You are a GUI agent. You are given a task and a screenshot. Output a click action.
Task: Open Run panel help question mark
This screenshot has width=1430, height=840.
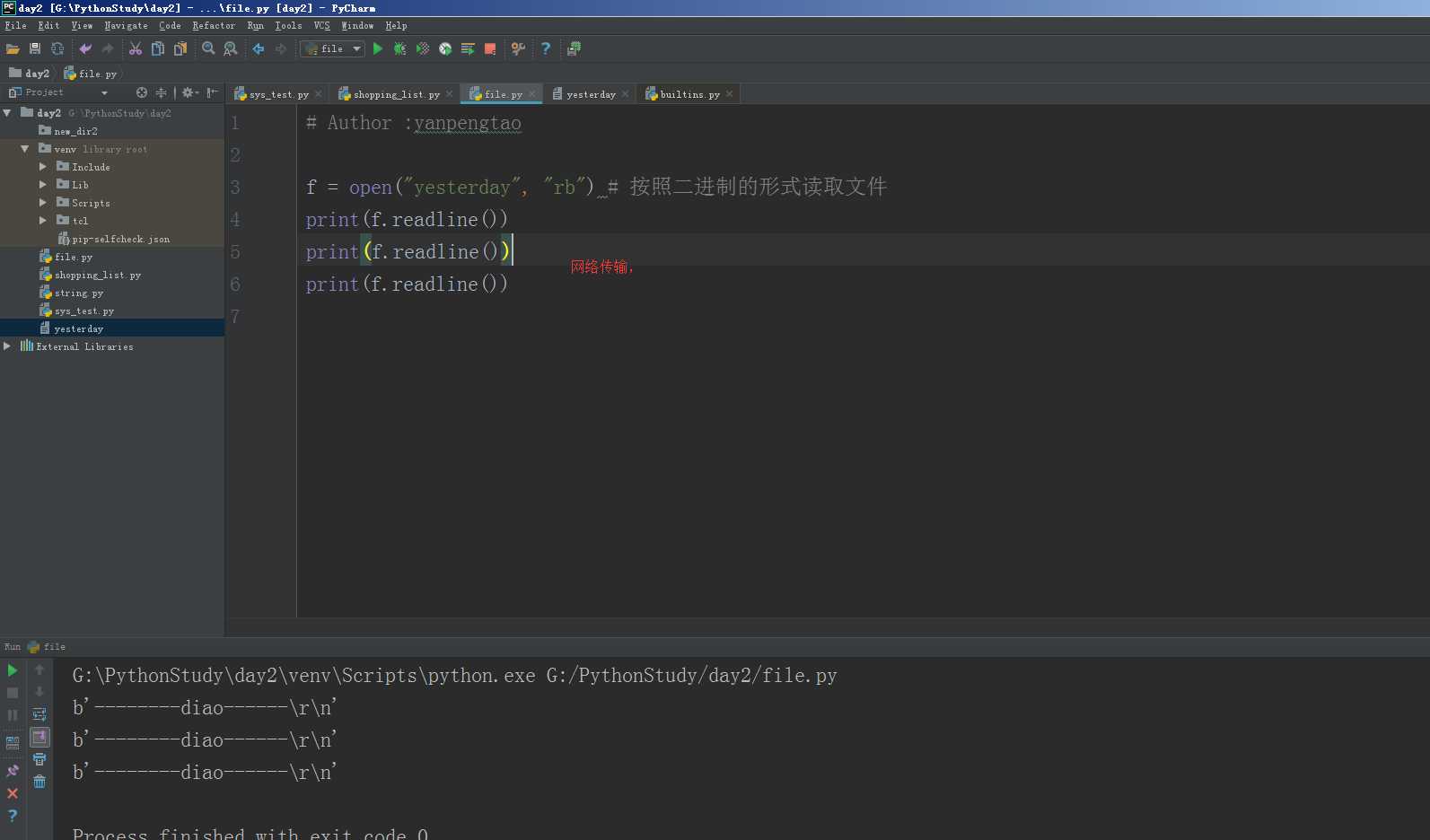pyautogui.click(x=13, y=816)
